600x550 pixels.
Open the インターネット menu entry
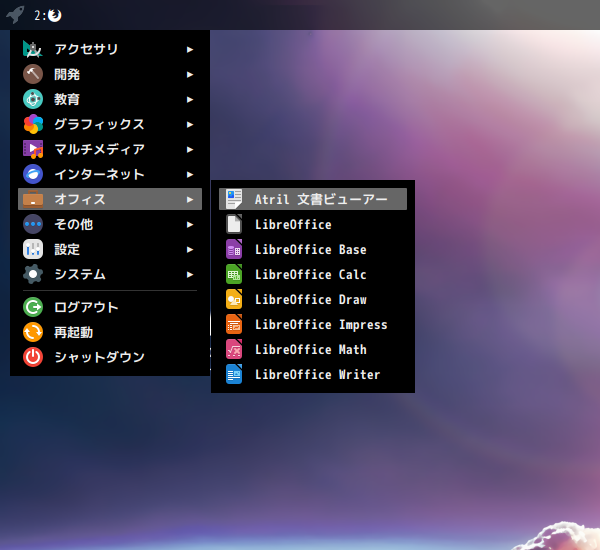(110, 174)
